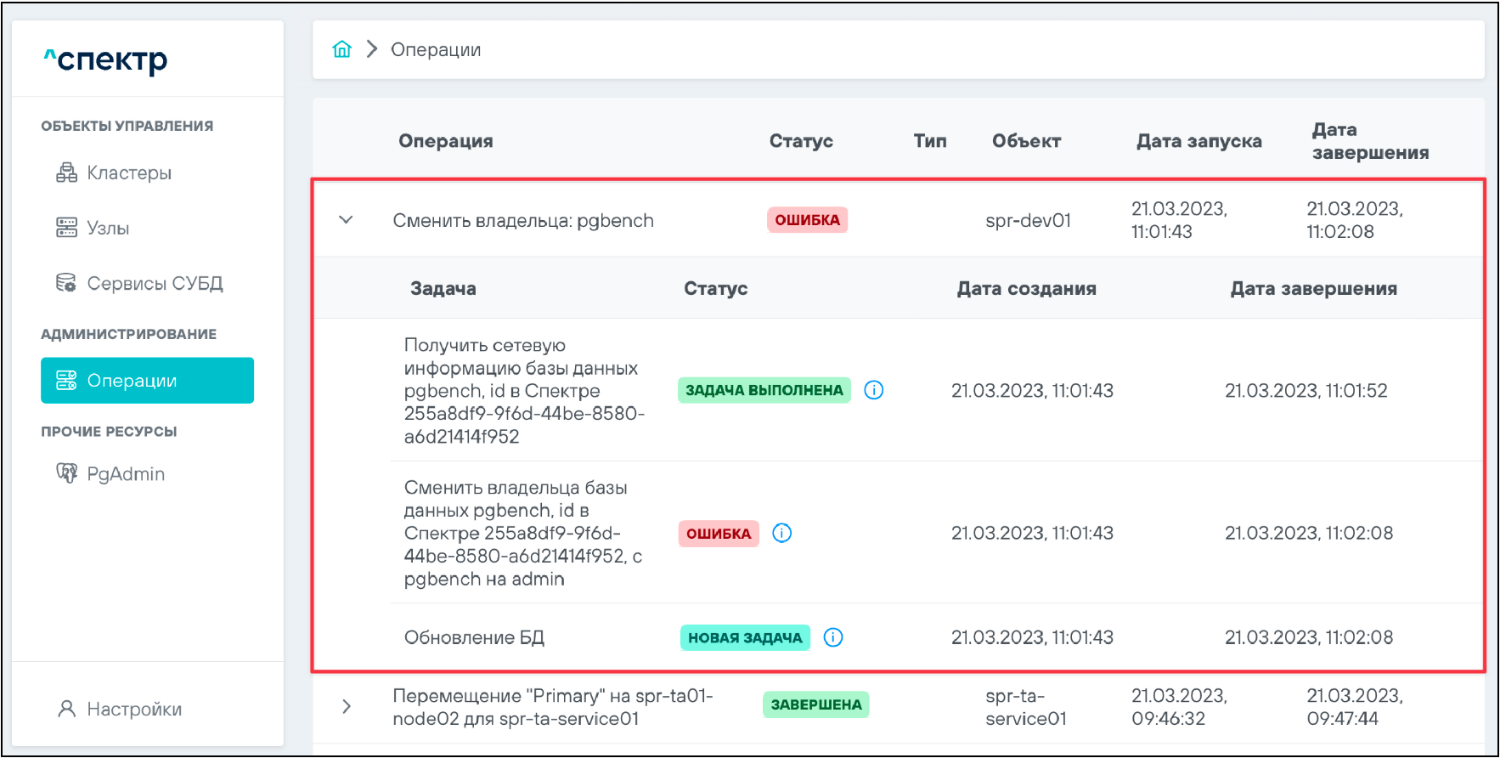Click the Настройки user icon
The width and height of the screenshot is (1500, 758).
pyautogui.click(x=66, y=709)
